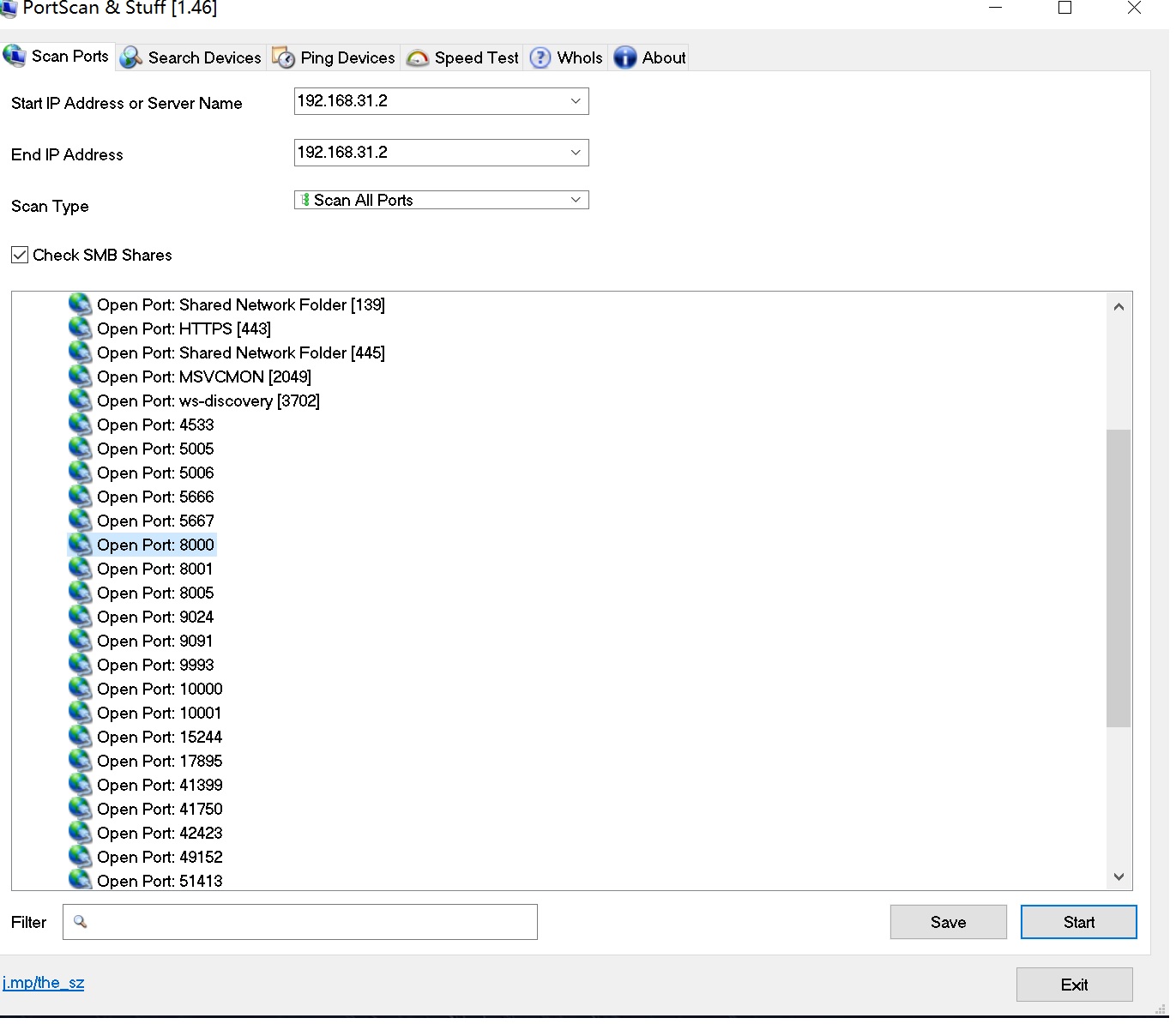Click globe icon beside MSVCMON [2049]
Screen dimensions: 1176x1024
[81, 376]
